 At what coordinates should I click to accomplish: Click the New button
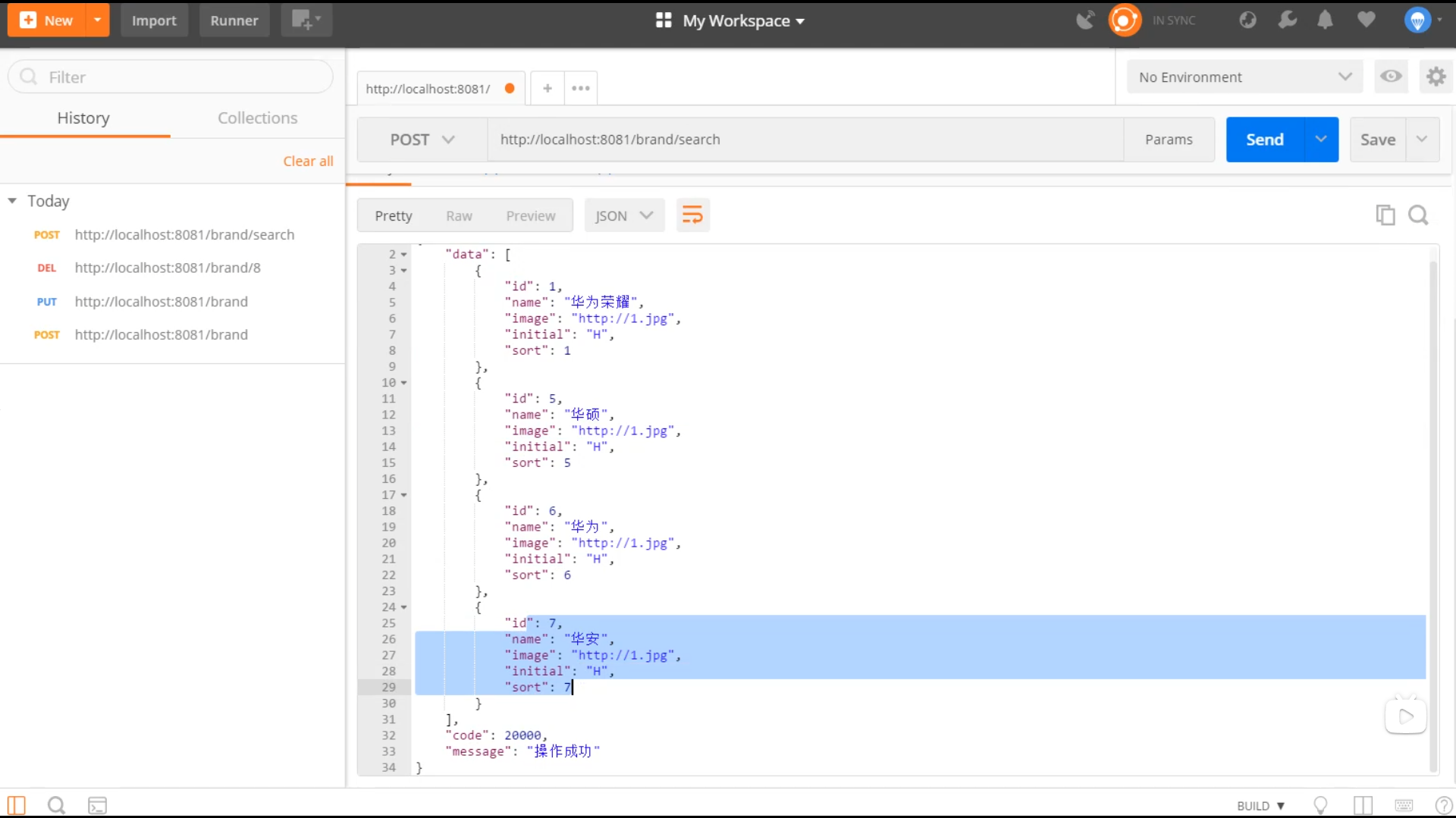click(x=46, y=20)
